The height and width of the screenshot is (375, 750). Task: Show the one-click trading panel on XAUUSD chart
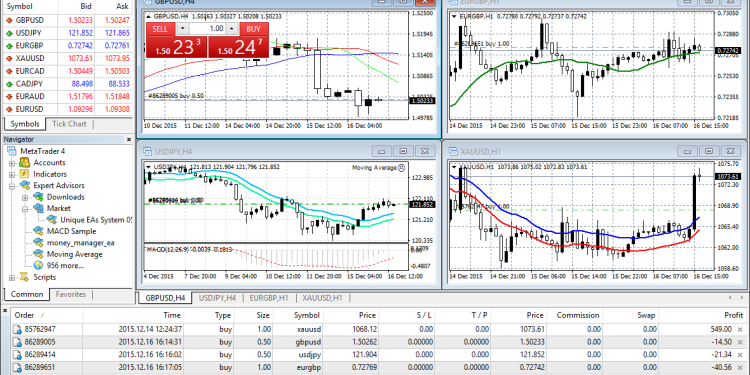point(453,167)
